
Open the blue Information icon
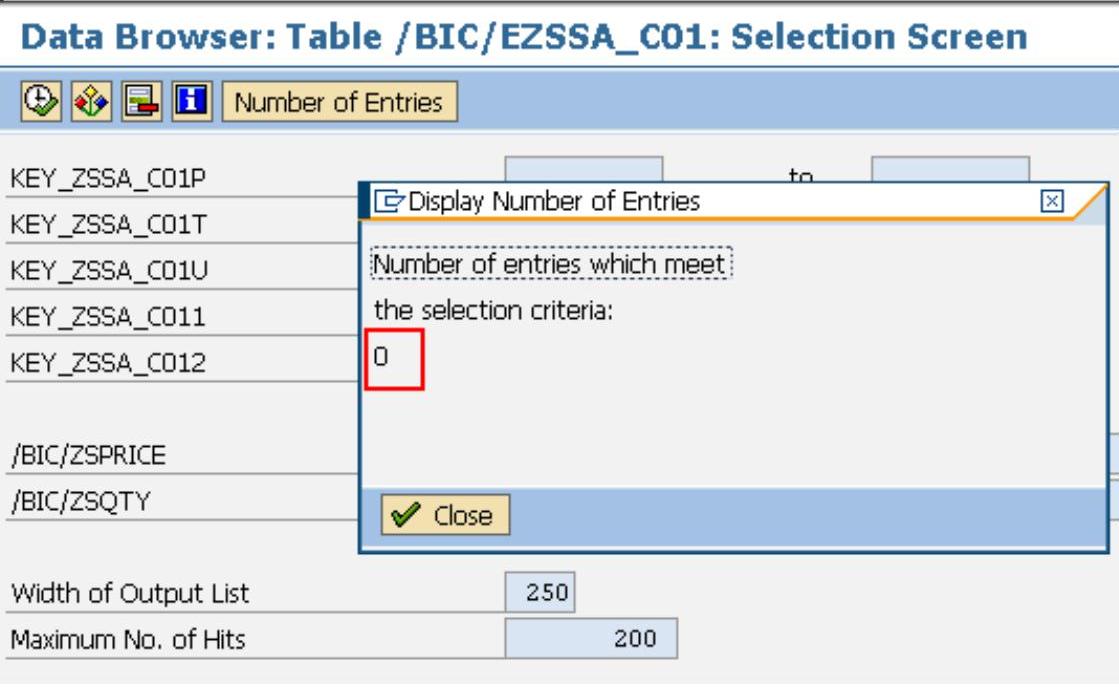point(189,102)
